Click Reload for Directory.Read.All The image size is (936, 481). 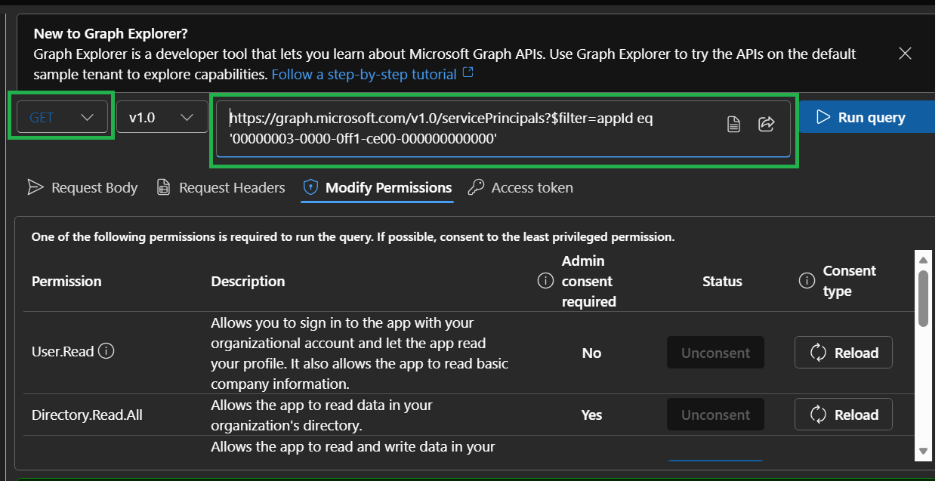843,415
